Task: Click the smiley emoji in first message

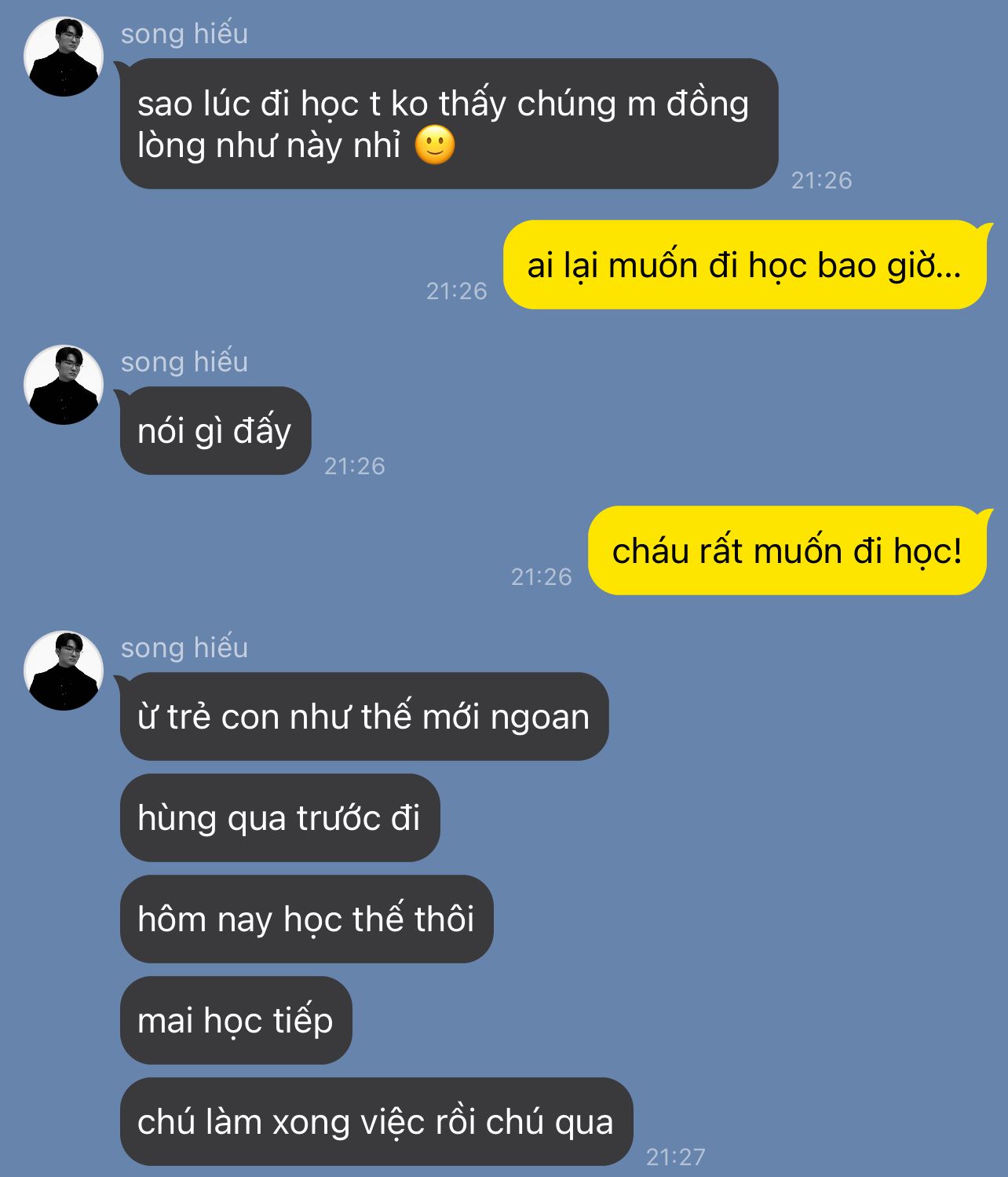Action: coord(435,145)
